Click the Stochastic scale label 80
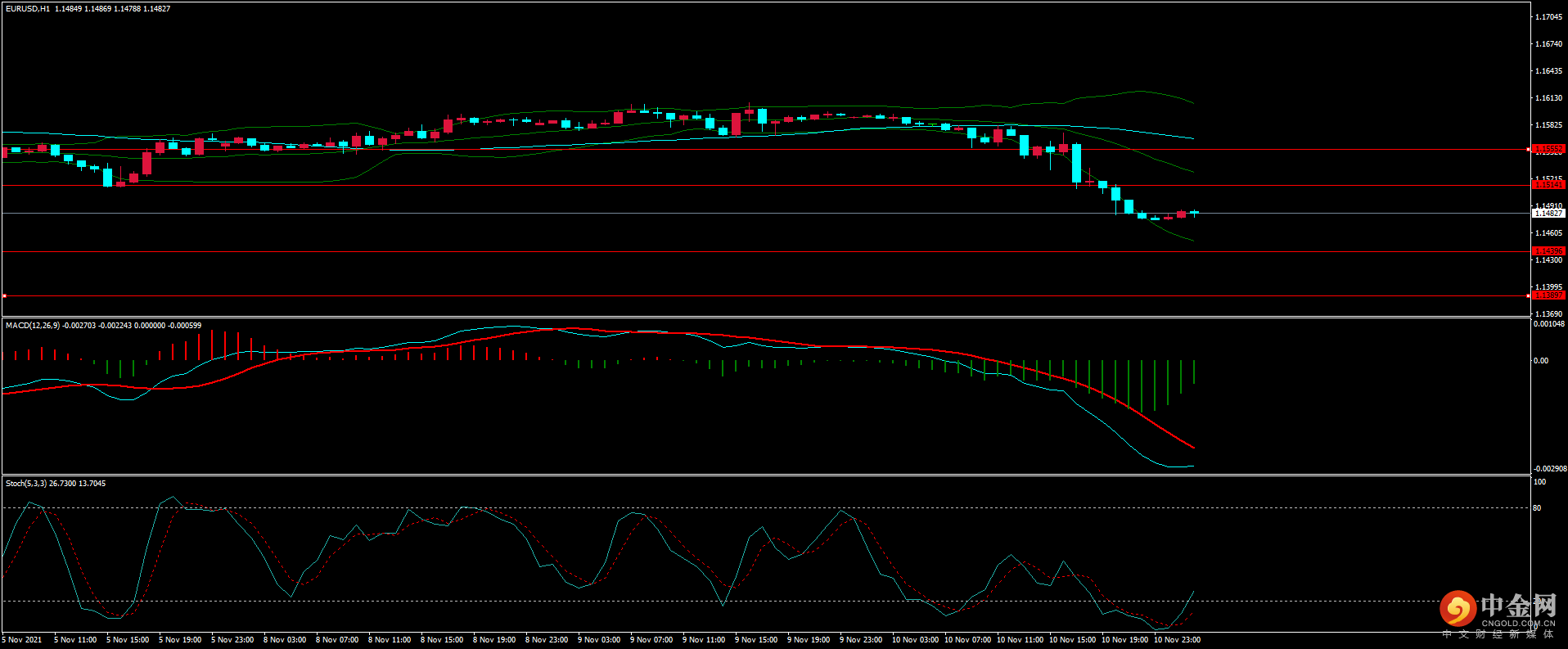Viewport: 1568px width, 649px height. click(1537, 508)
